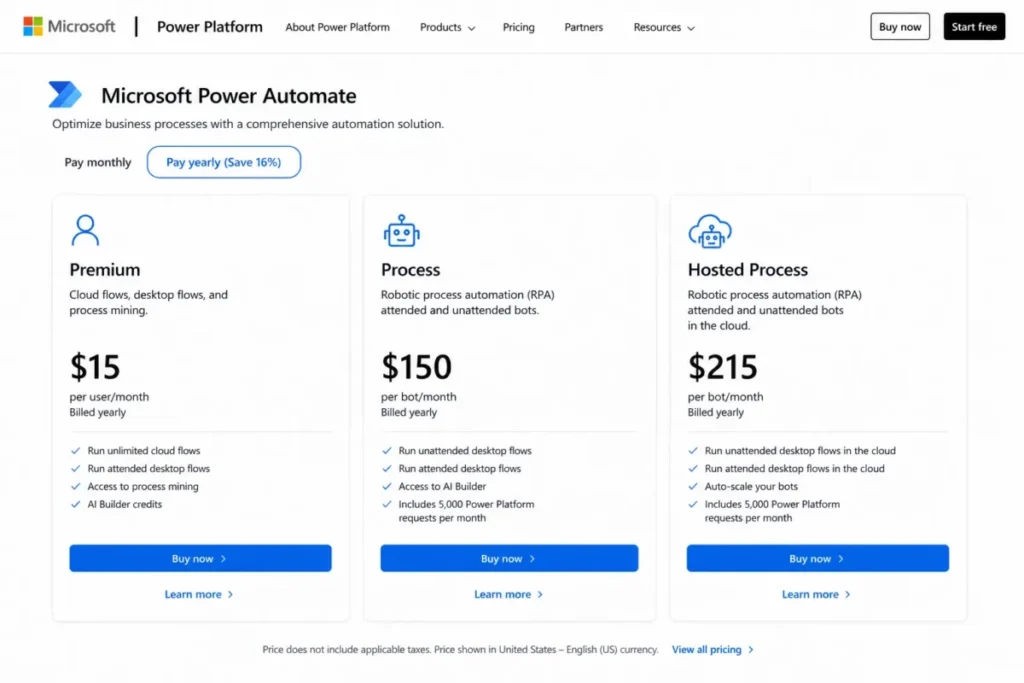Viewport: 1024px width, 683px height.
Task: Click 'Run unattended desktop flows' in Process card
Action: (x=465, y=451)
